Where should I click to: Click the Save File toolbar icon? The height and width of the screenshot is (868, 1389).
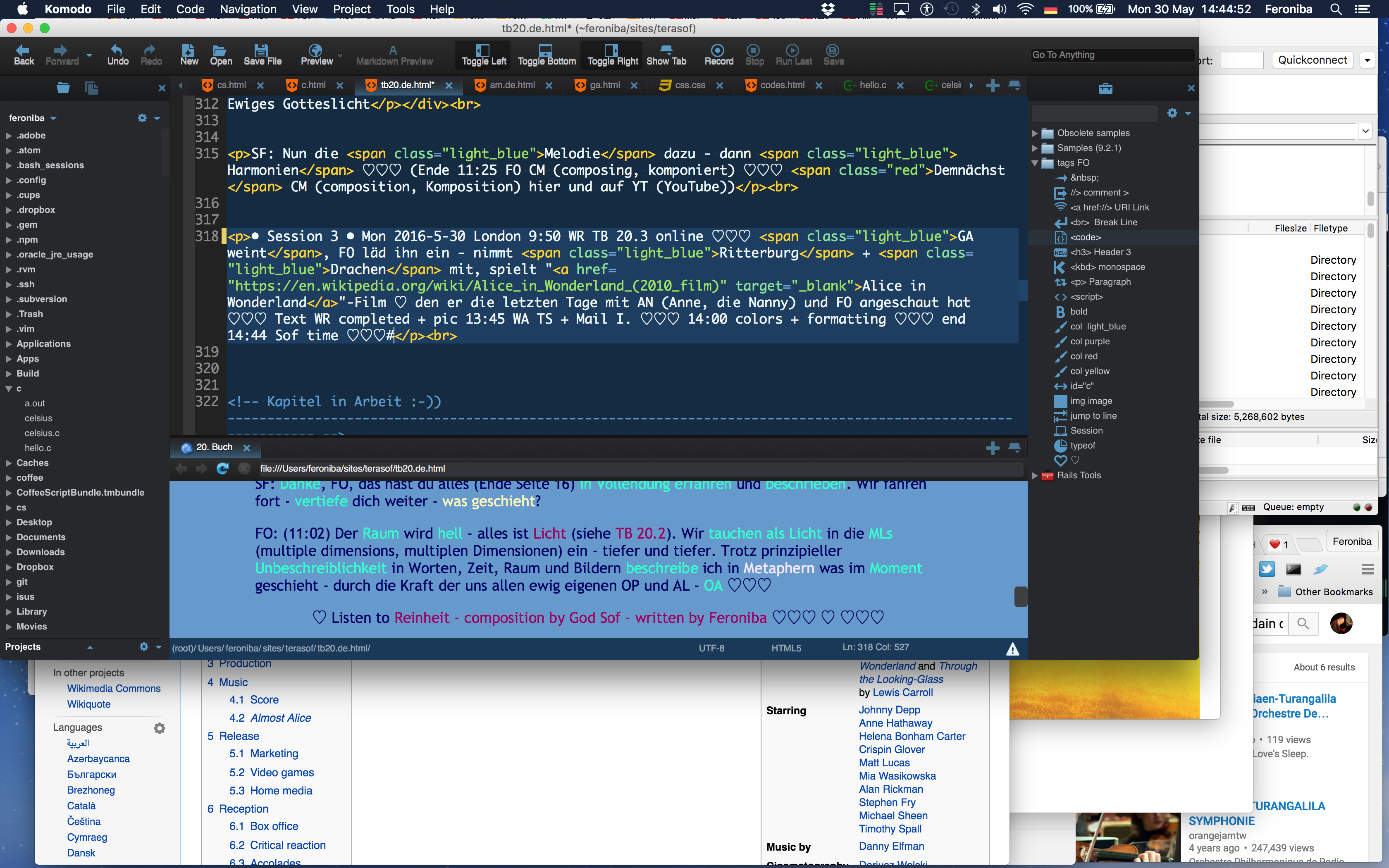pyautogui.click(x=263, y=55)
